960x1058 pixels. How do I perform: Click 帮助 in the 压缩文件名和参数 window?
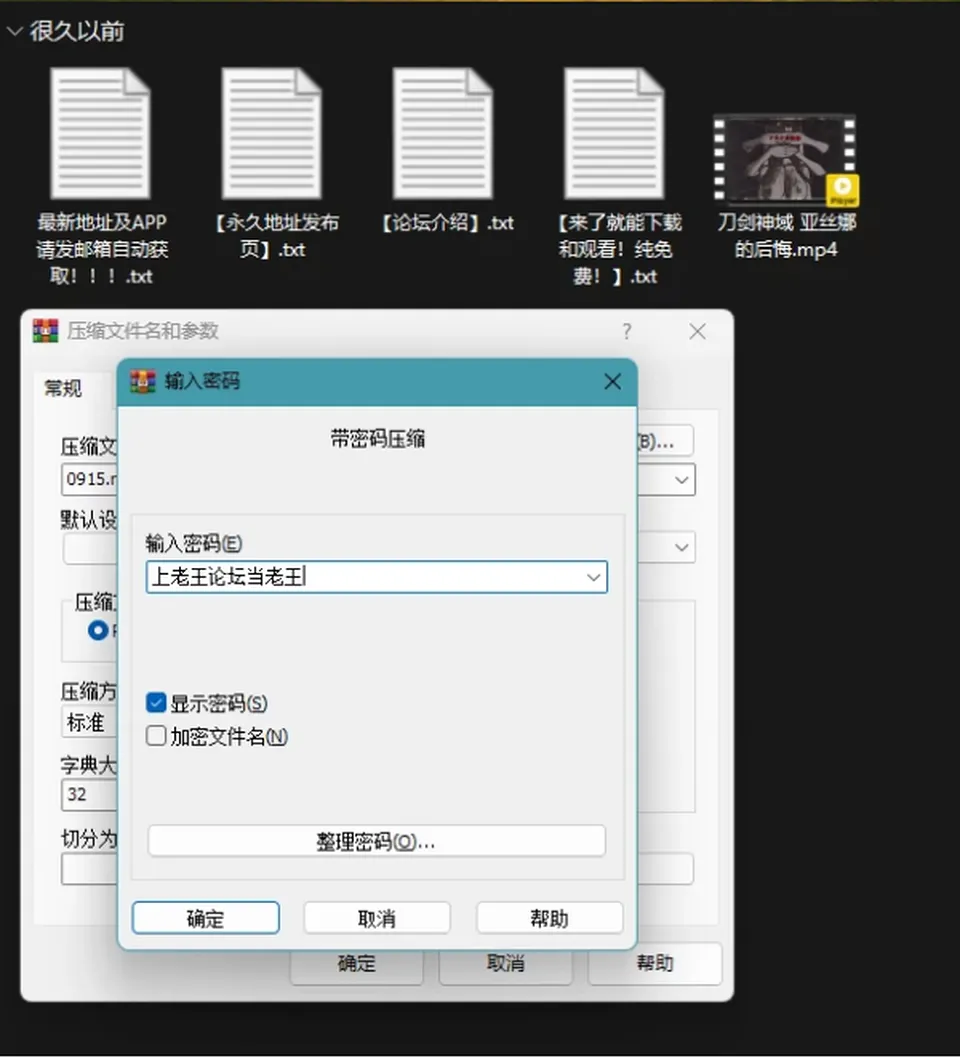[655, 964]
